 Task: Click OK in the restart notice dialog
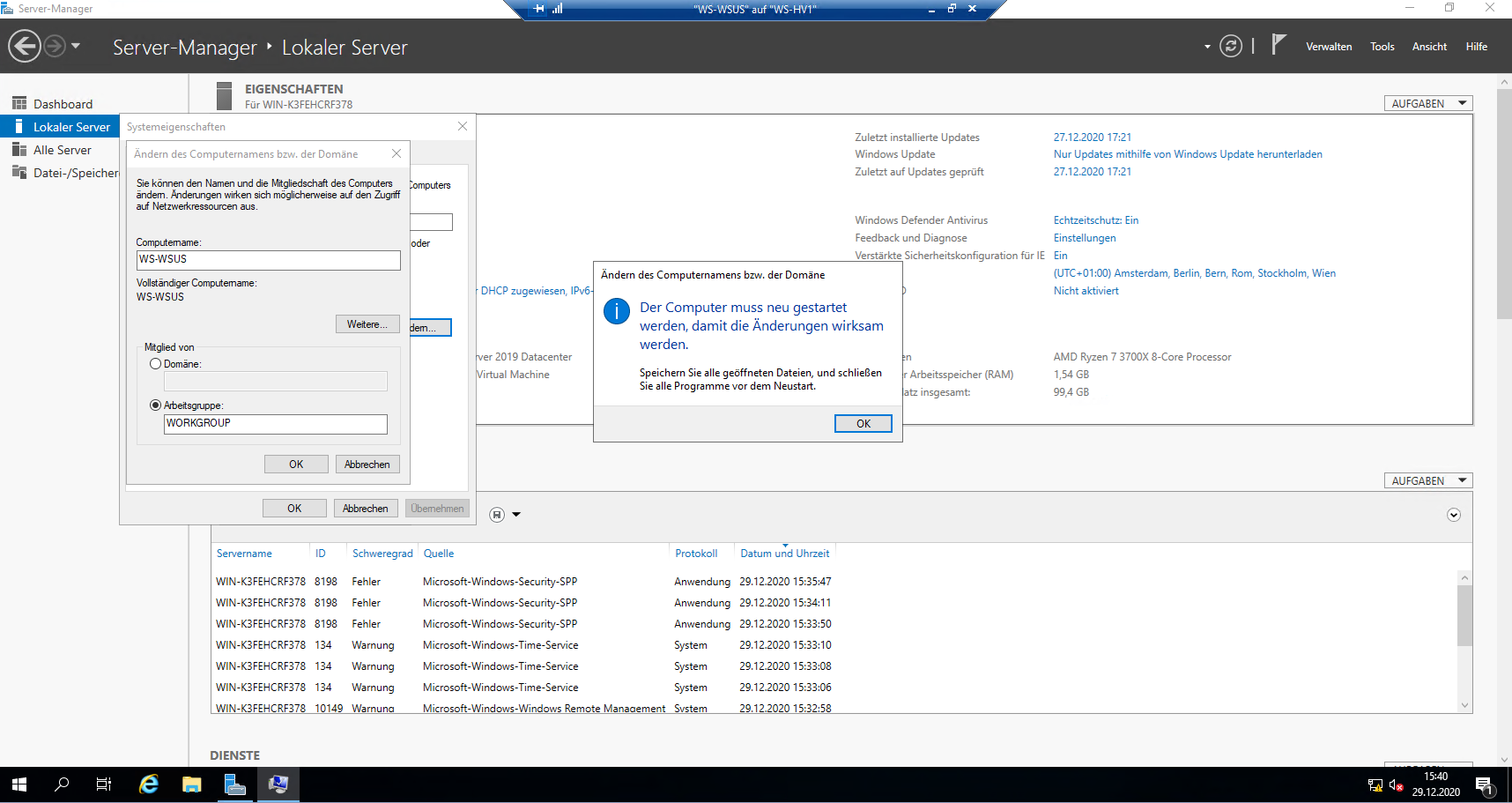(x=863, y=424)
